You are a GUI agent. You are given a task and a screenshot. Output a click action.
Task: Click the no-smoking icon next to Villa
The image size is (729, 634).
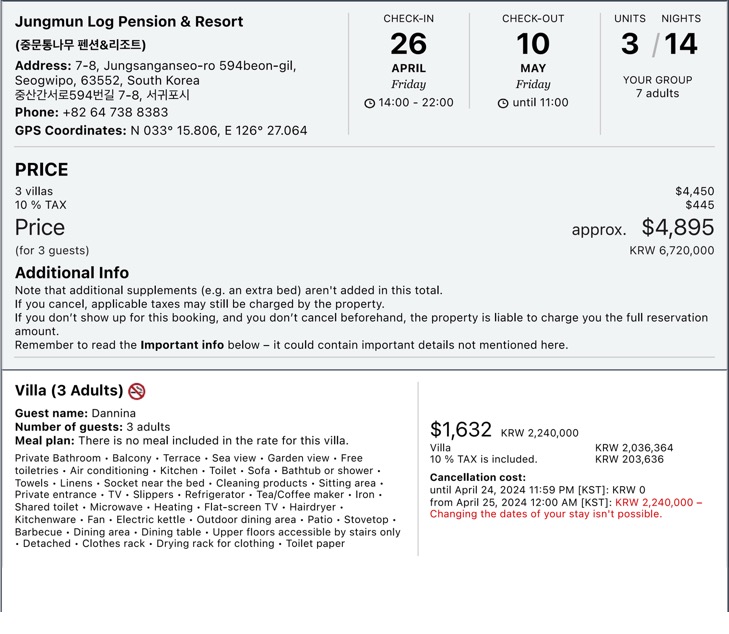pos(137,391)
